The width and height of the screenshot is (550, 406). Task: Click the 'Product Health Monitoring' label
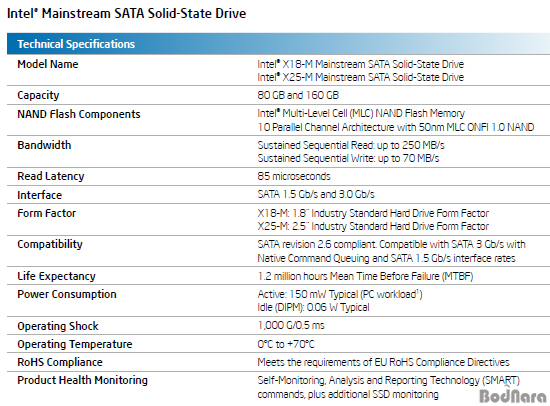point(82,380)
